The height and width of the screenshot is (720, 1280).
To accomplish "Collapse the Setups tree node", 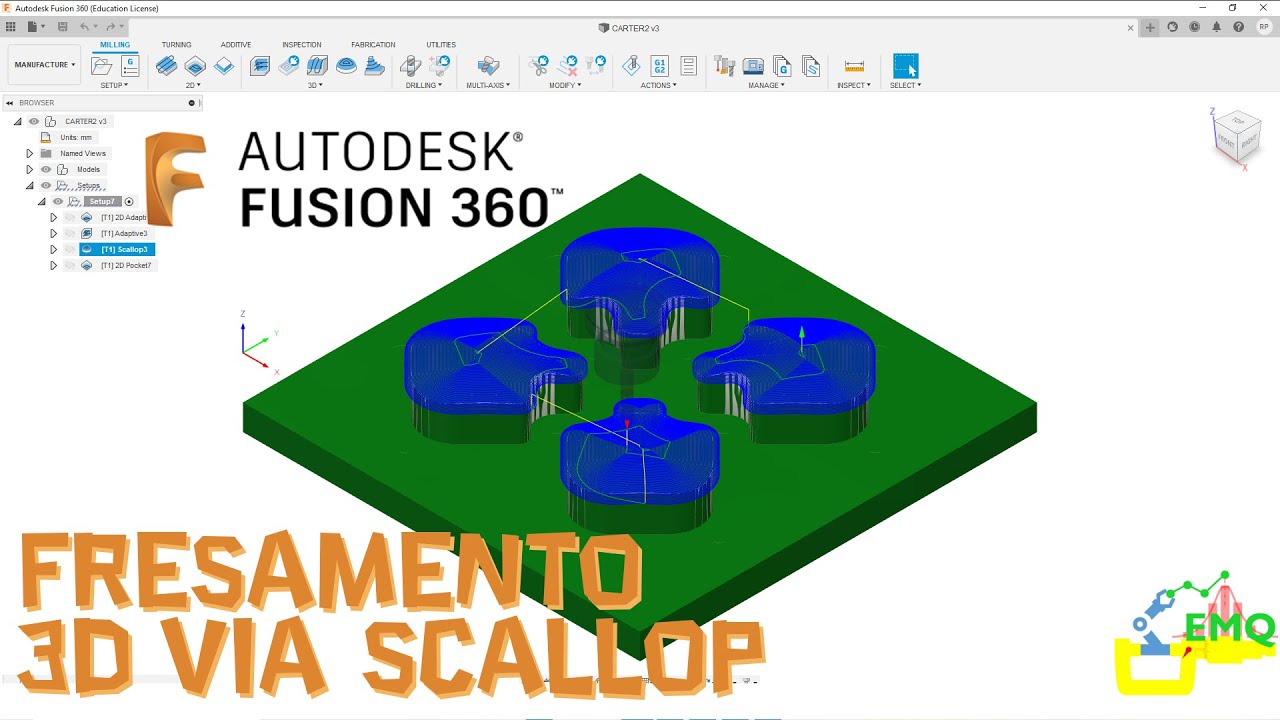I will (x=29, y=185).
